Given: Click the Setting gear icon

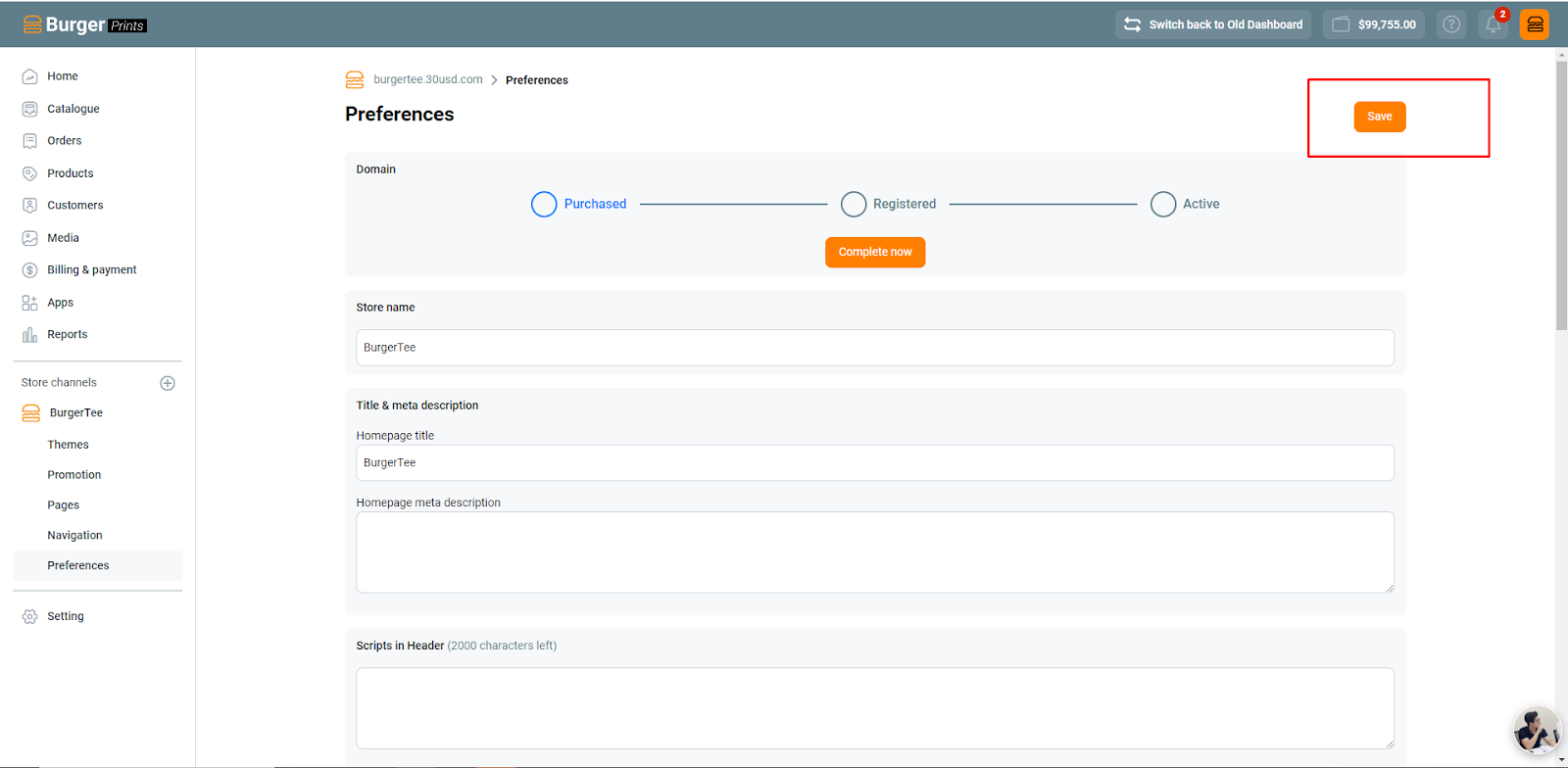Looking at the screenshot, I should click(30, 617).
